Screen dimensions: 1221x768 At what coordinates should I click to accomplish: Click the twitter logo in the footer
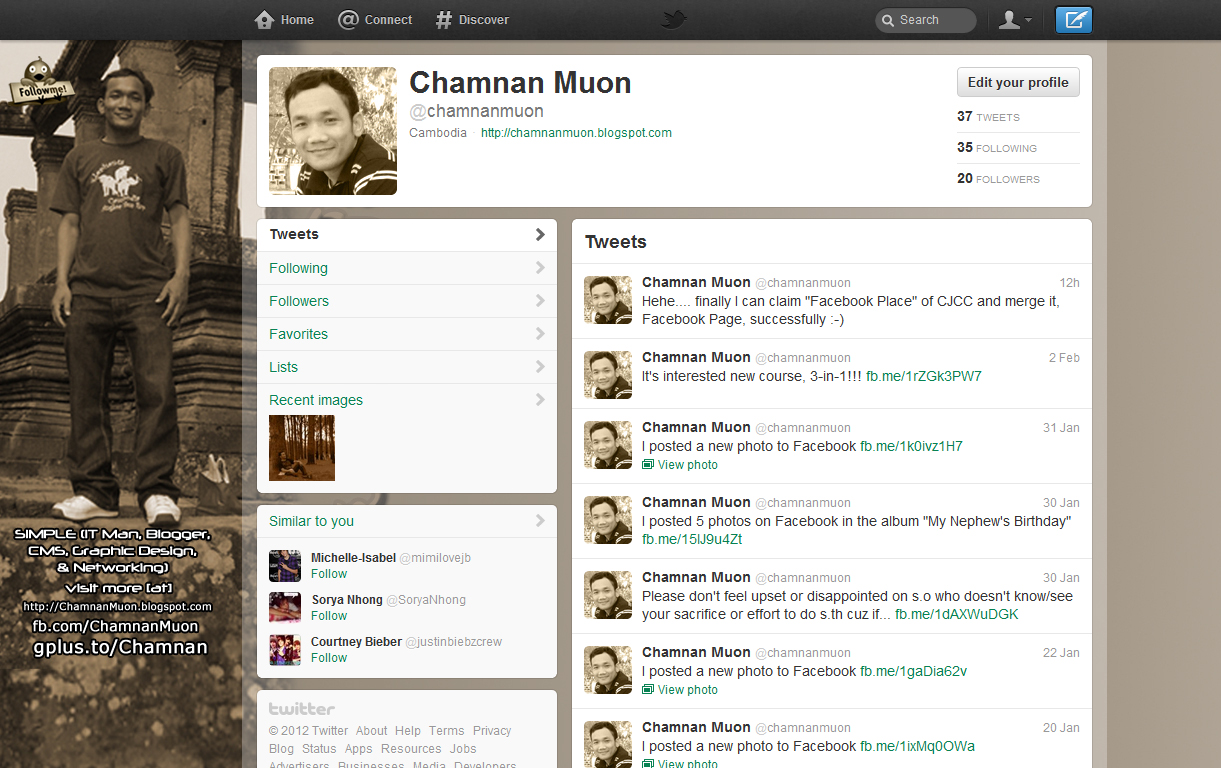[x=301, y=708]
